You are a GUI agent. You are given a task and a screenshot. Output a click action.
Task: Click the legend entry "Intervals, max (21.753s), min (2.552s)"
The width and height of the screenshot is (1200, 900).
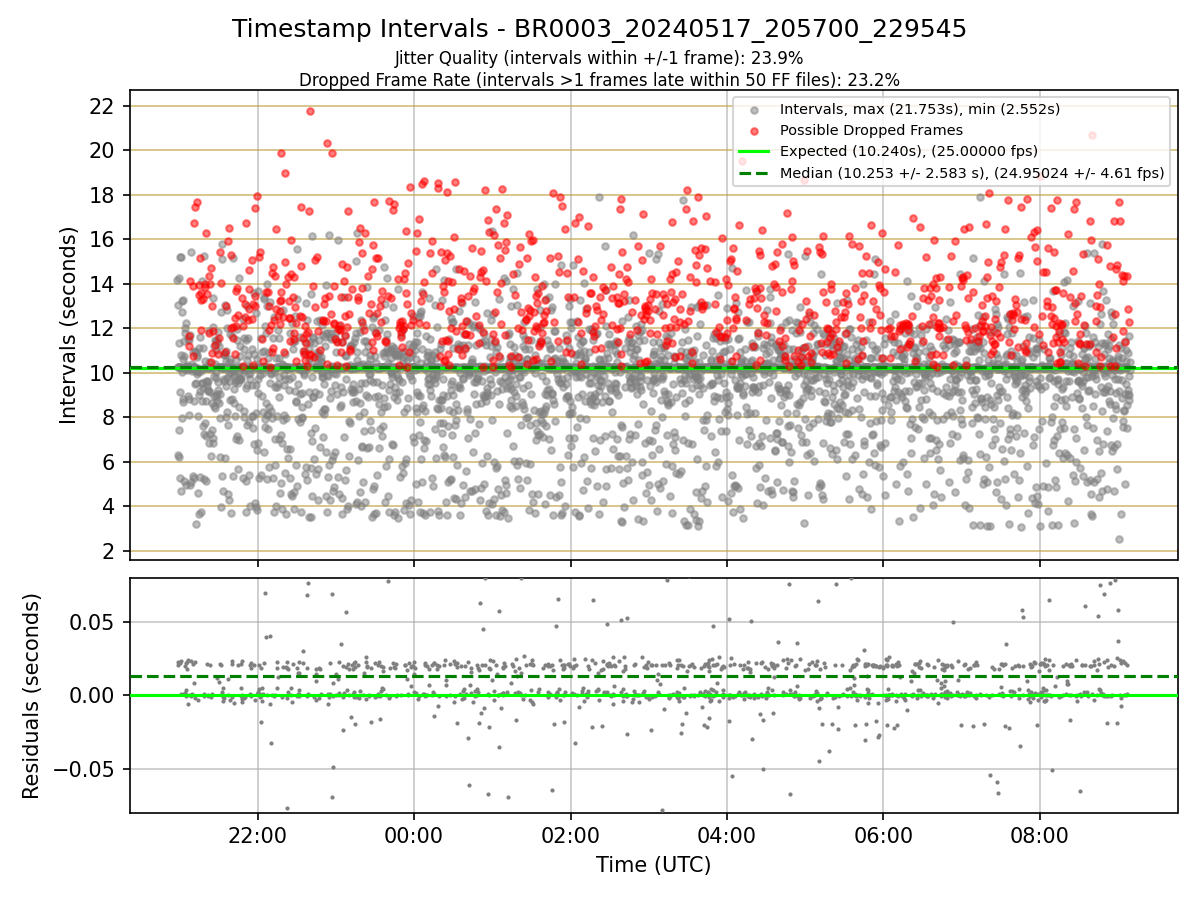click(920, 109)
